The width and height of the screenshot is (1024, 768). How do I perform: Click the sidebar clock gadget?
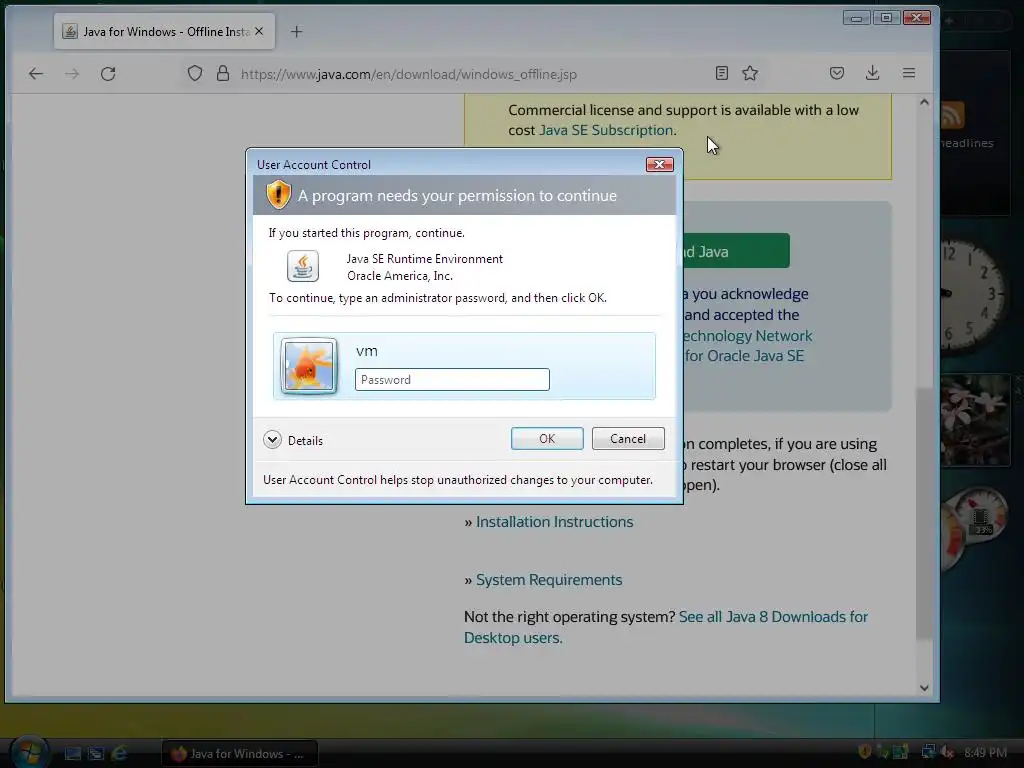click(x=971, y=295)
